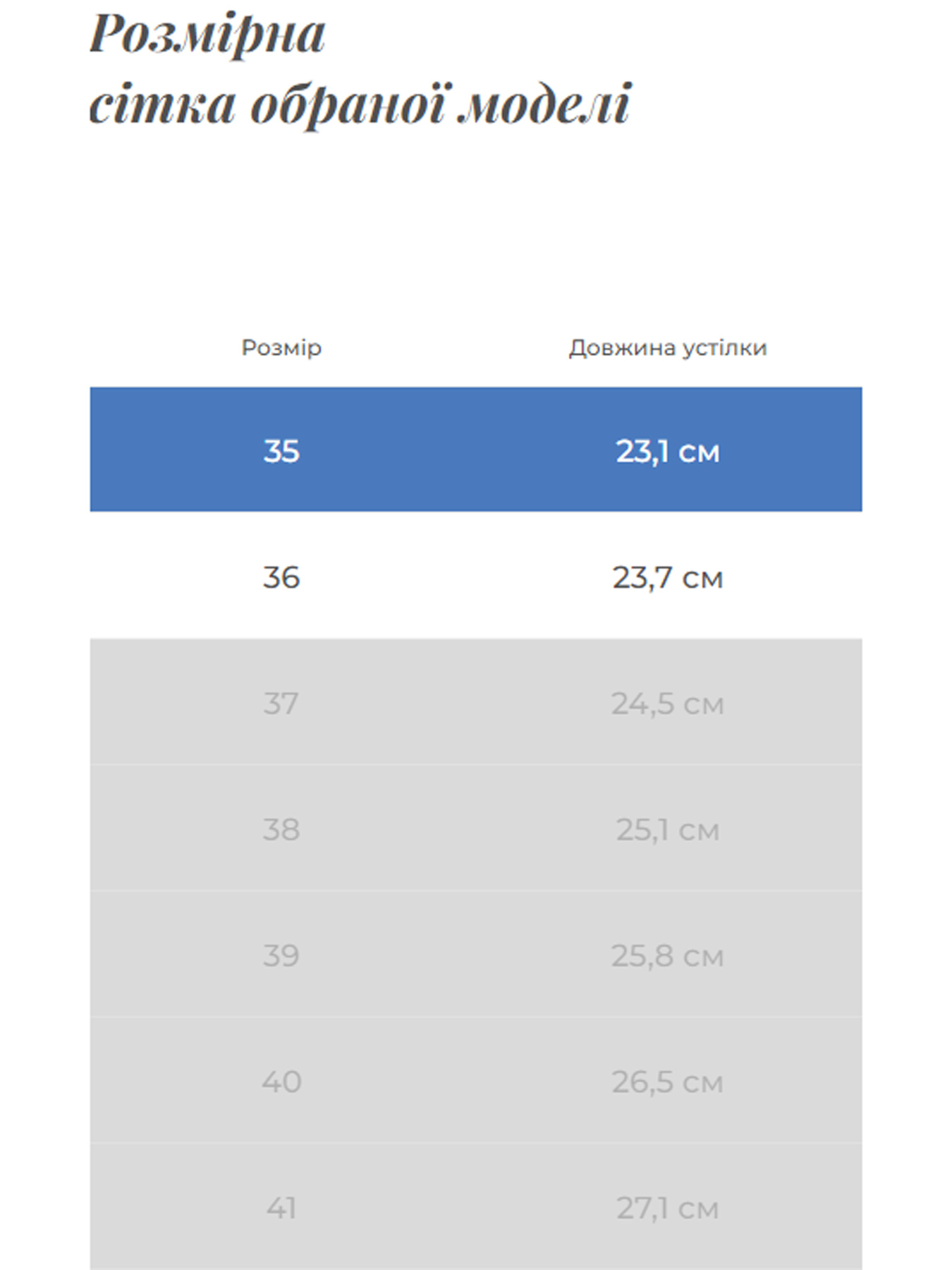Viewport: 952px width, 1270px height.
Task: Choose the greyed-out size 38
Action: [281, 830]
